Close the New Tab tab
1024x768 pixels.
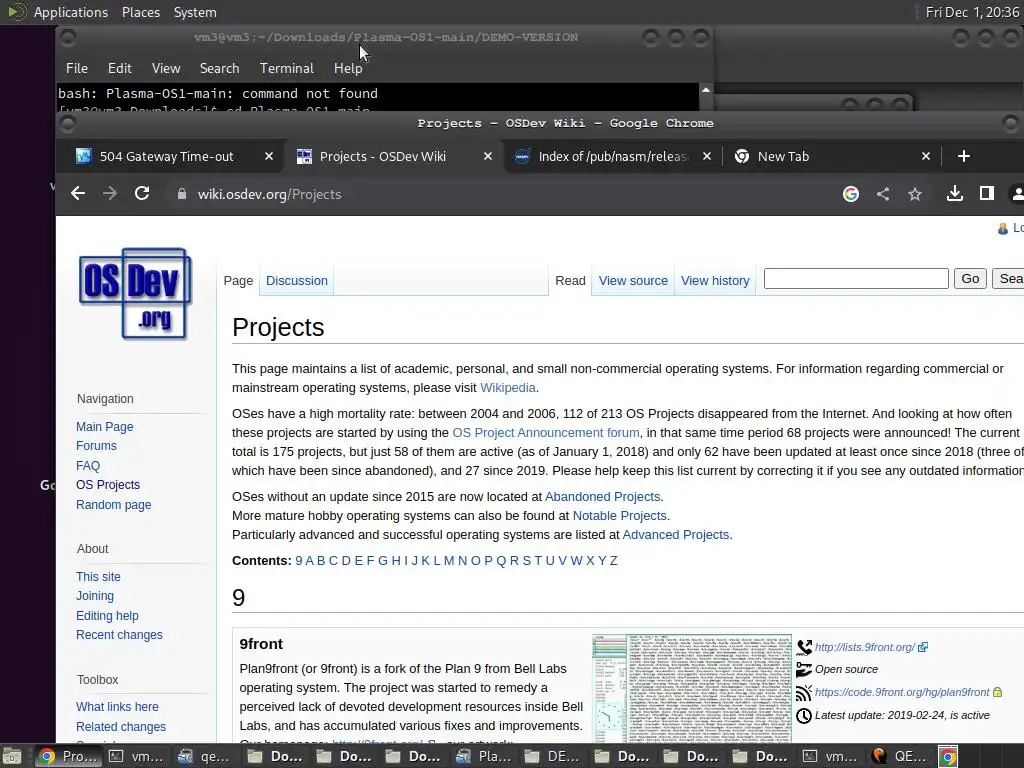pos(925,156)
